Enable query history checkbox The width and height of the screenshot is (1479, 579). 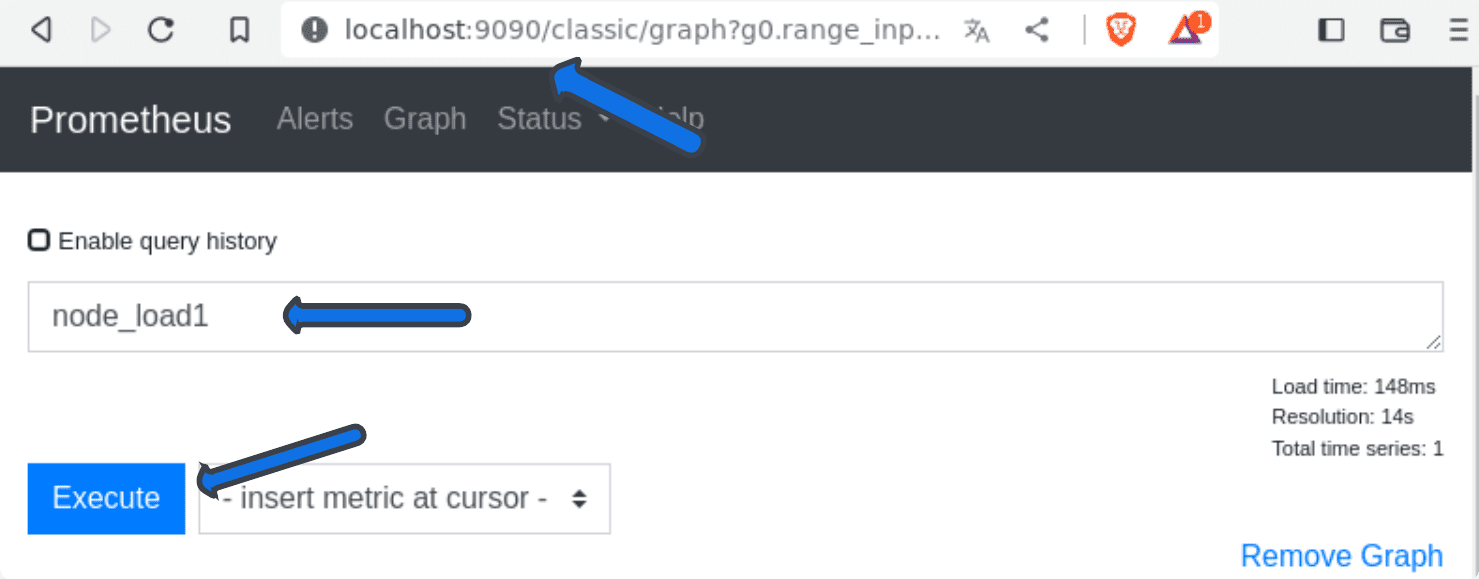pos(39,241)
